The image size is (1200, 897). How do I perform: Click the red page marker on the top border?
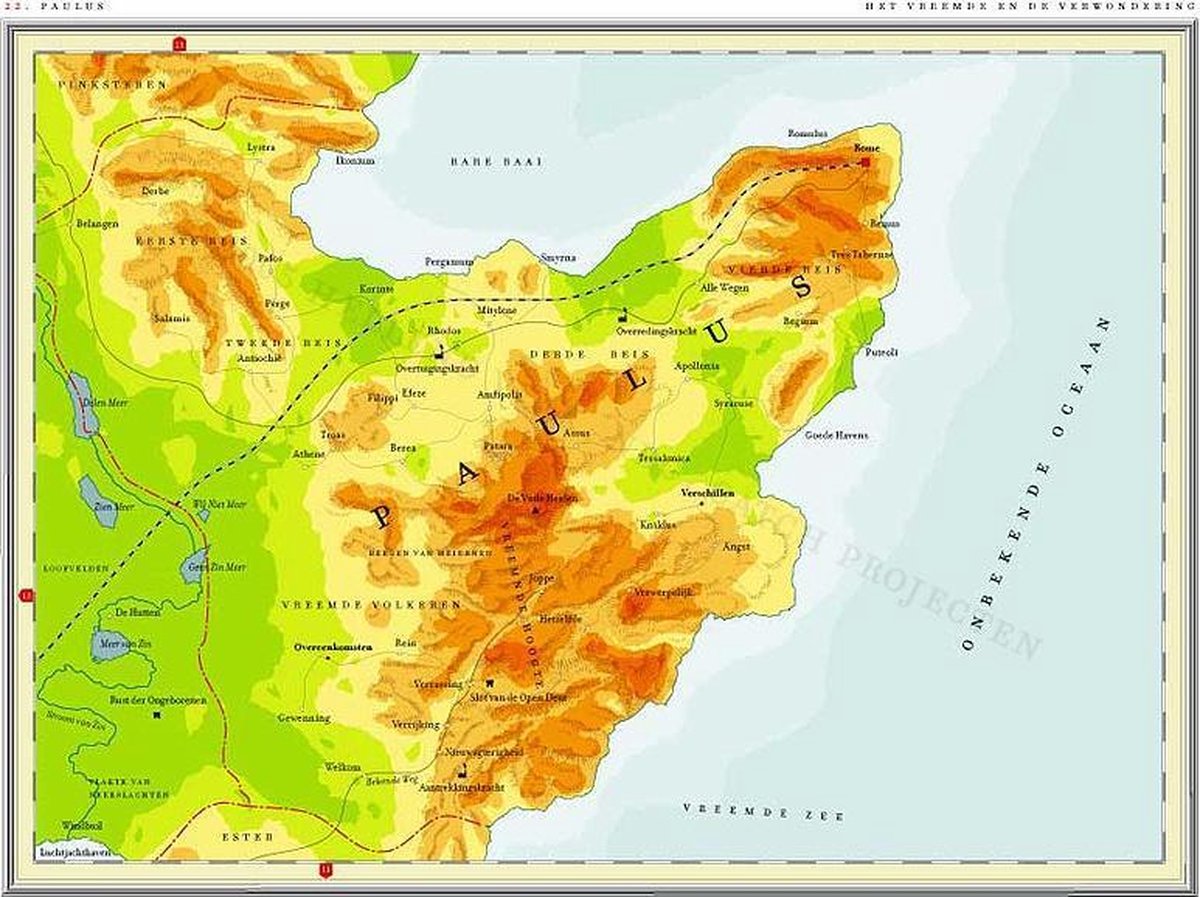tap(179, 43)
